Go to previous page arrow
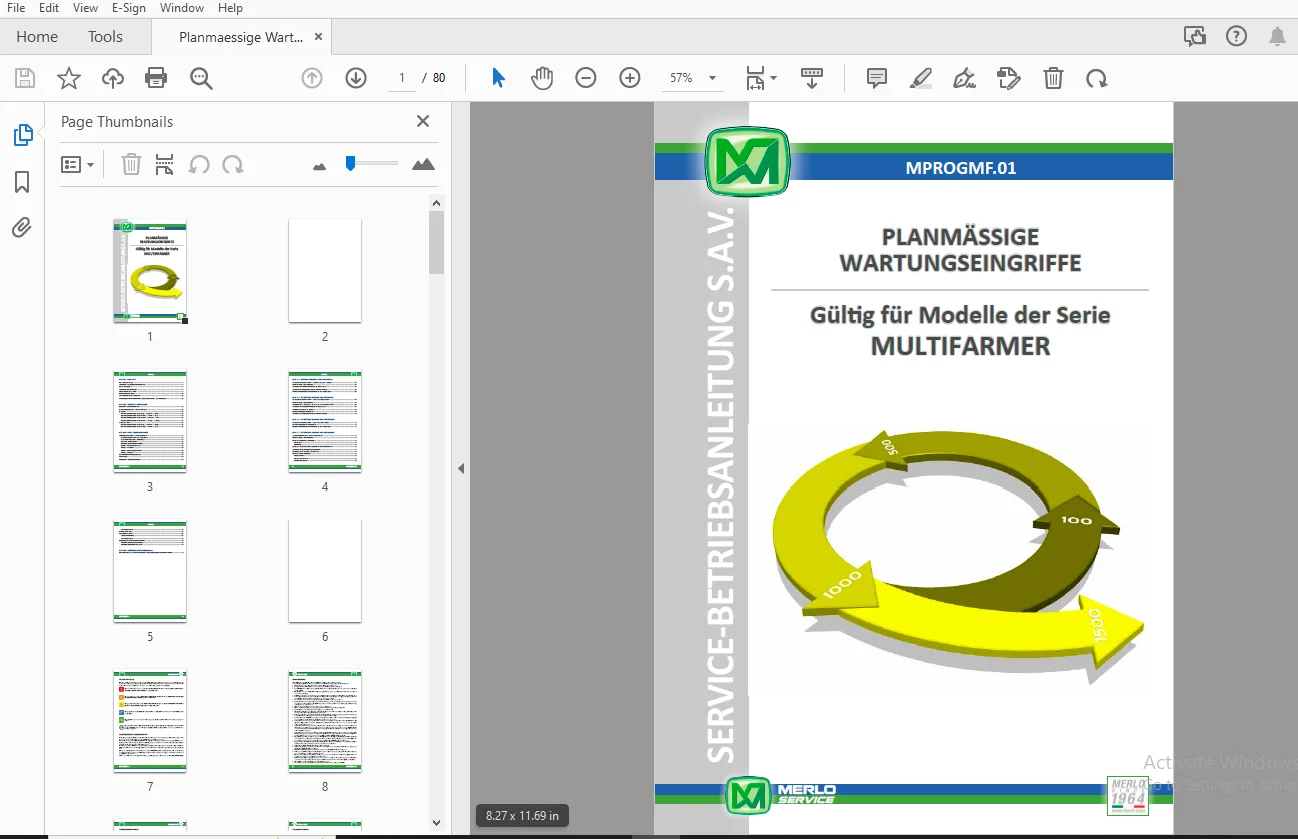 click(312, 78)
